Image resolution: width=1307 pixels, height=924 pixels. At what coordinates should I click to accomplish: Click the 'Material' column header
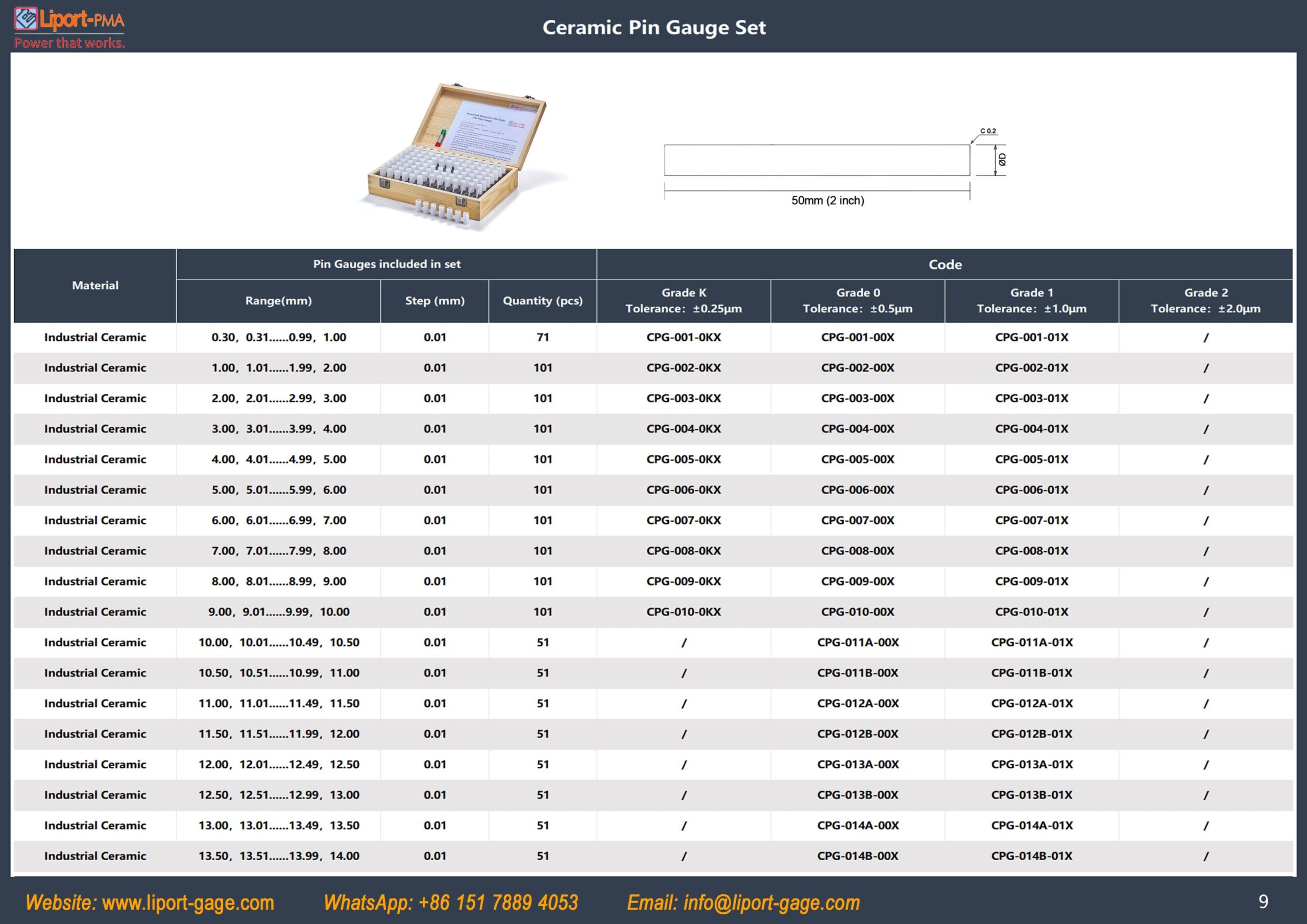click(x=95, y=286)
